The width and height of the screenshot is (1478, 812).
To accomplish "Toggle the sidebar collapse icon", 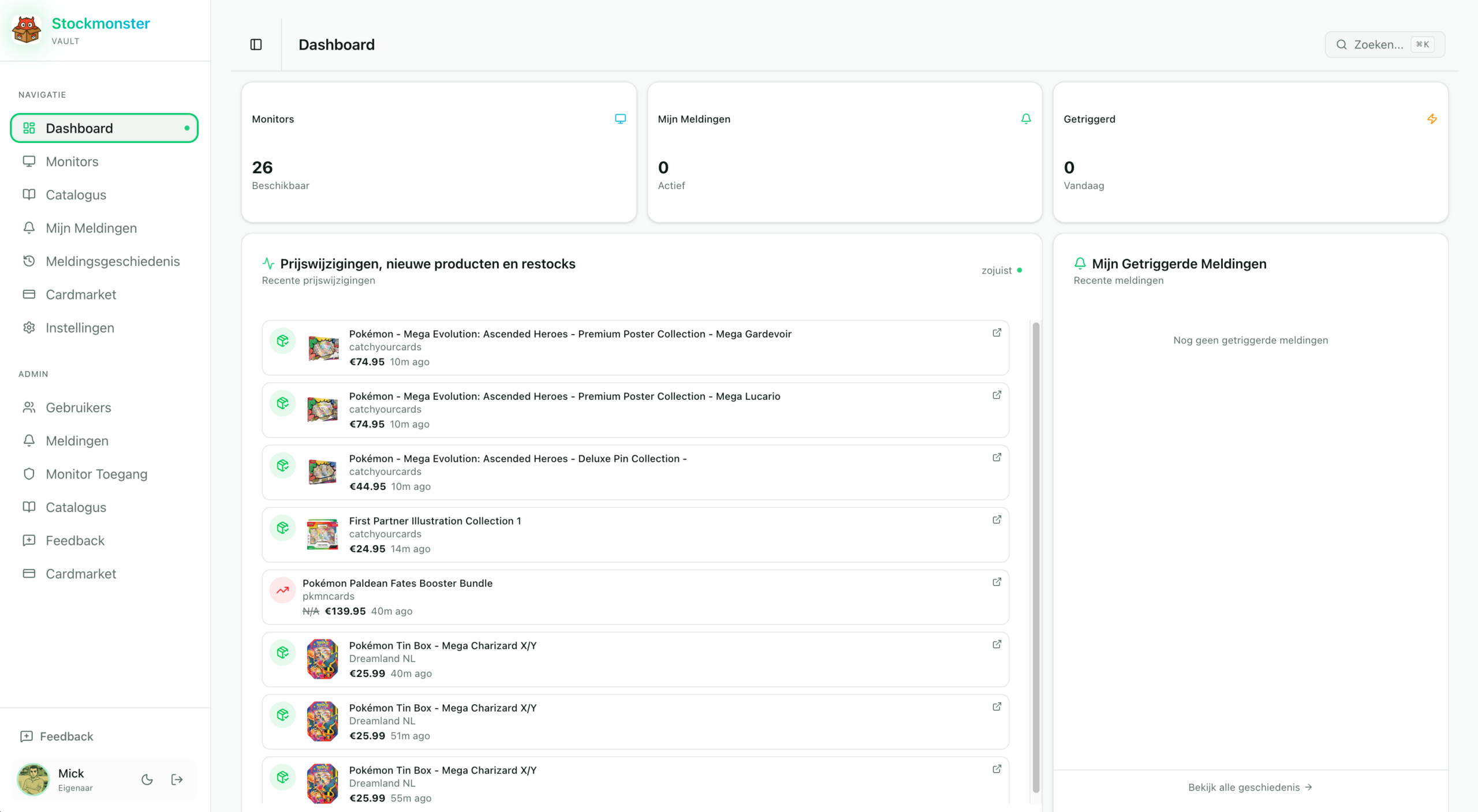I will [x=256, y=44].
